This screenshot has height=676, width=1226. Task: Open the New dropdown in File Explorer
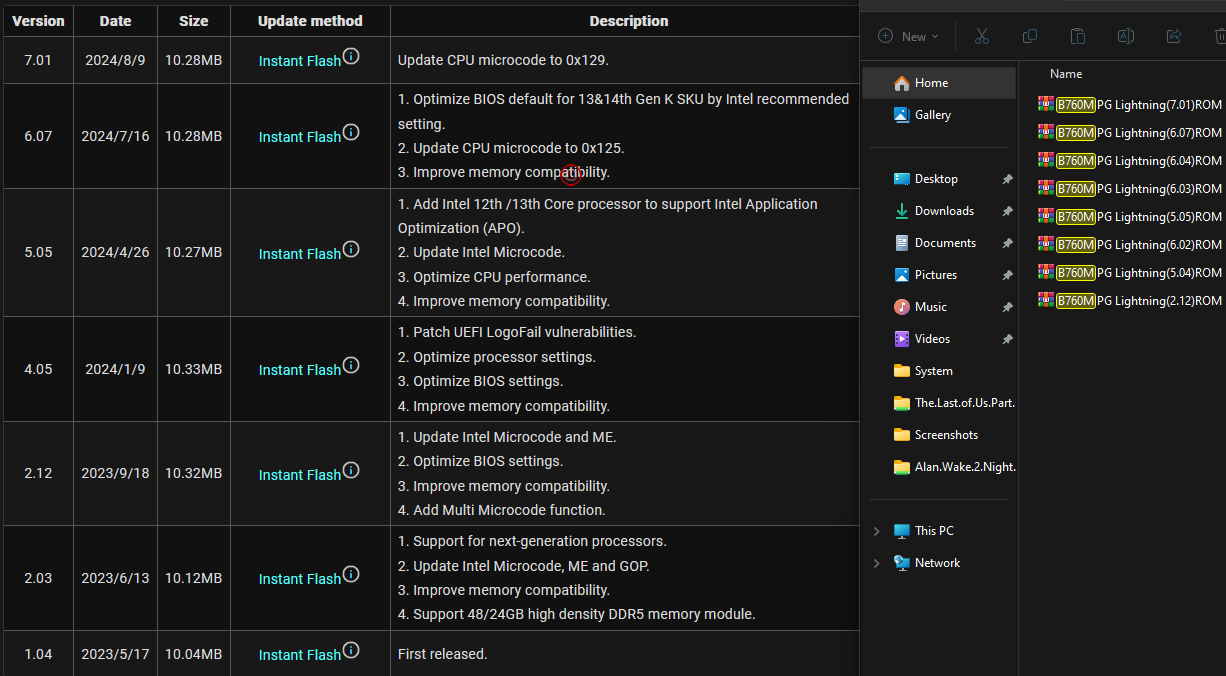908,36
